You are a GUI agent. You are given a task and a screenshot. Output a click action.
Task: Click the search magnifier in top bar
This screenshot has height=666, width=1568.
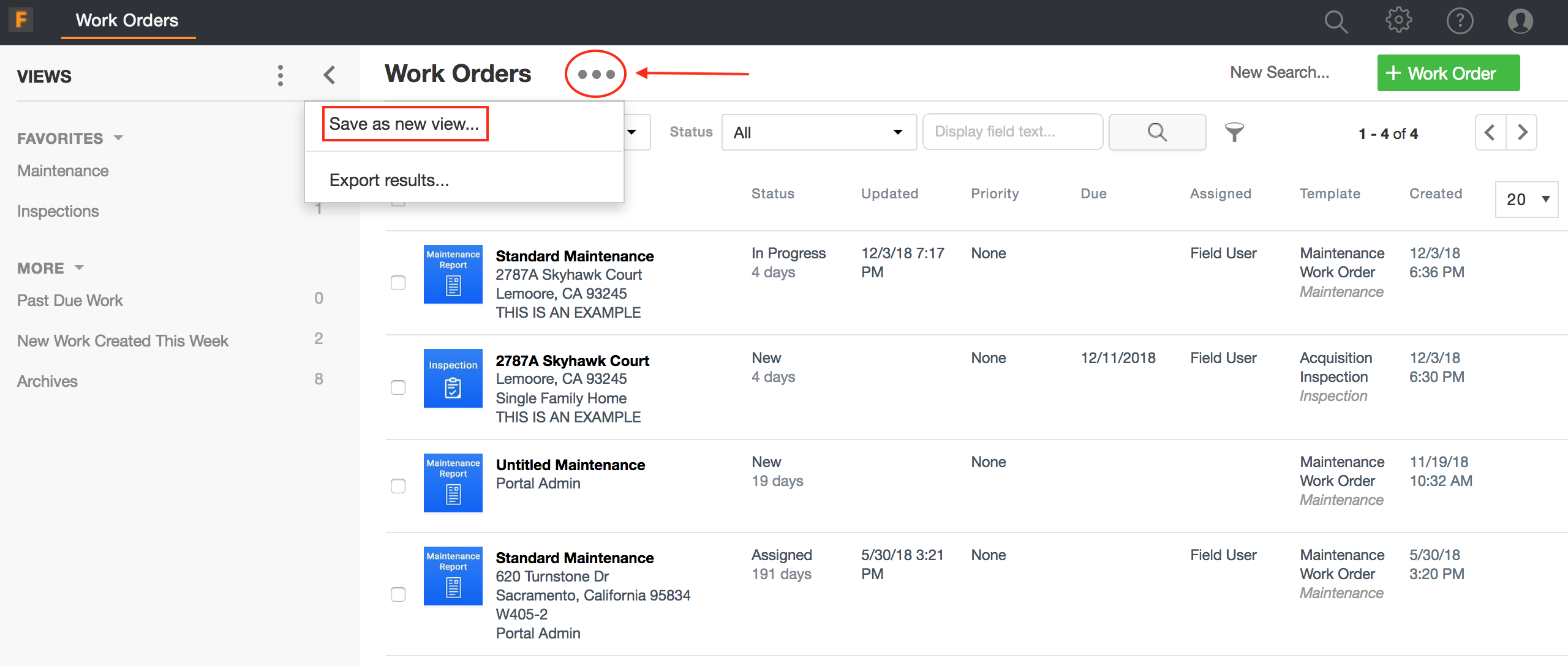pos(1336,22)
